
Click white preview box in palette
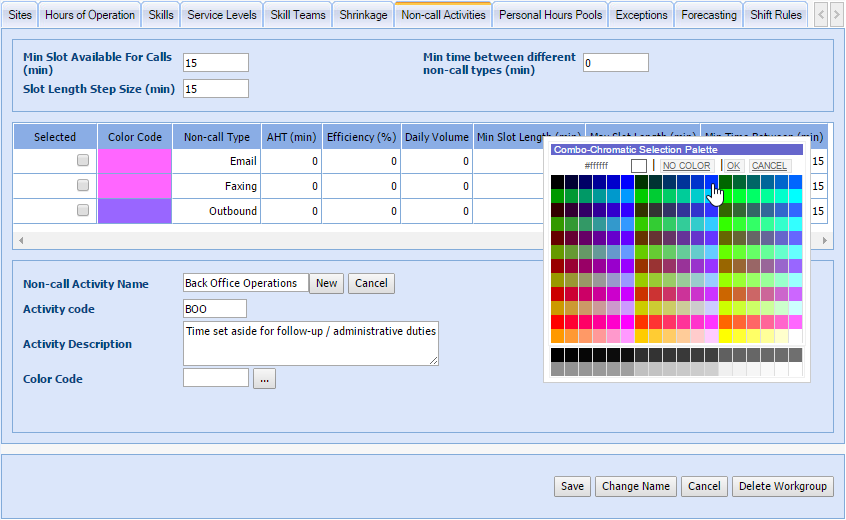639,165
